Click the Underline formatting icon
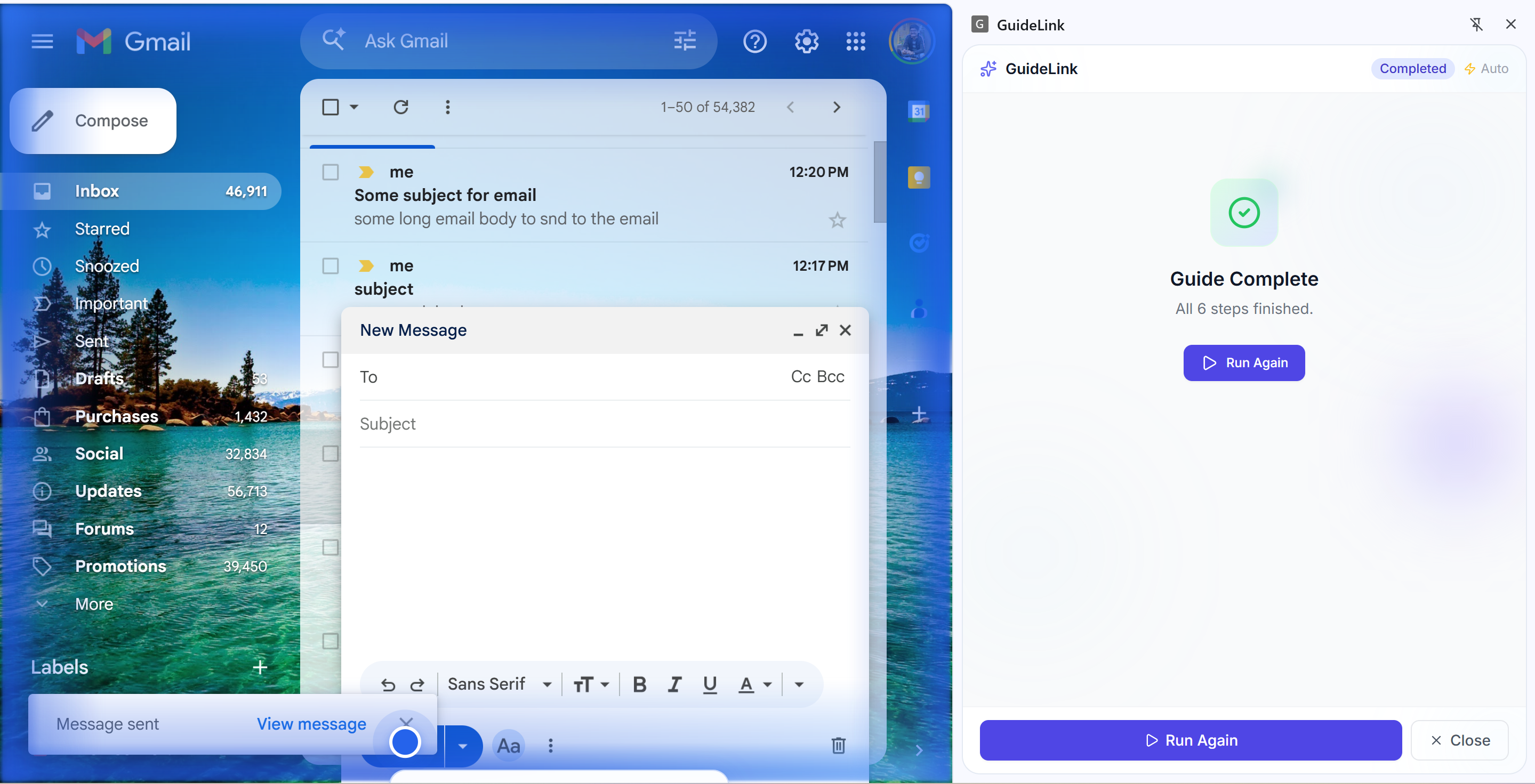The width and height of the screenshot is (1535, 784). (x=709, y=684)
